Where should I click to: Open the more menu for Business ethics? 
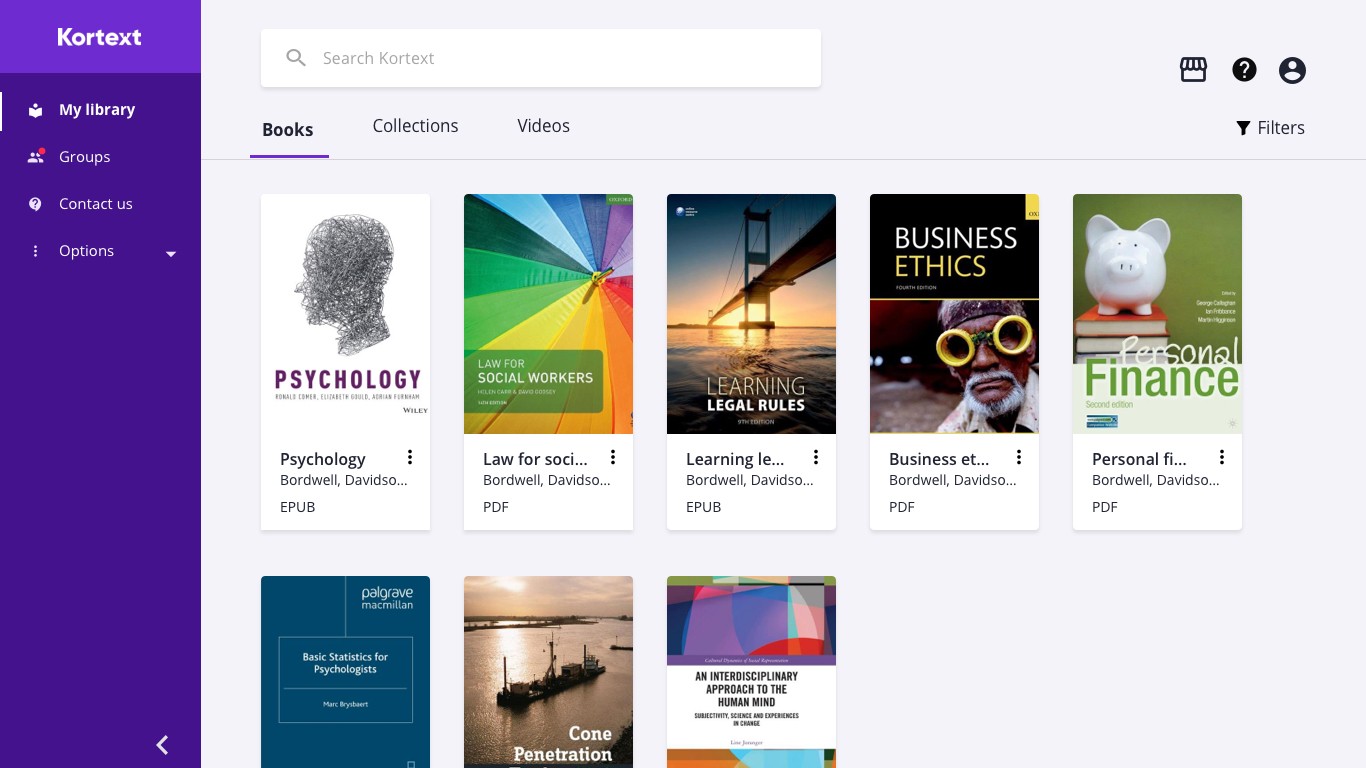(x=1019, y=457)
